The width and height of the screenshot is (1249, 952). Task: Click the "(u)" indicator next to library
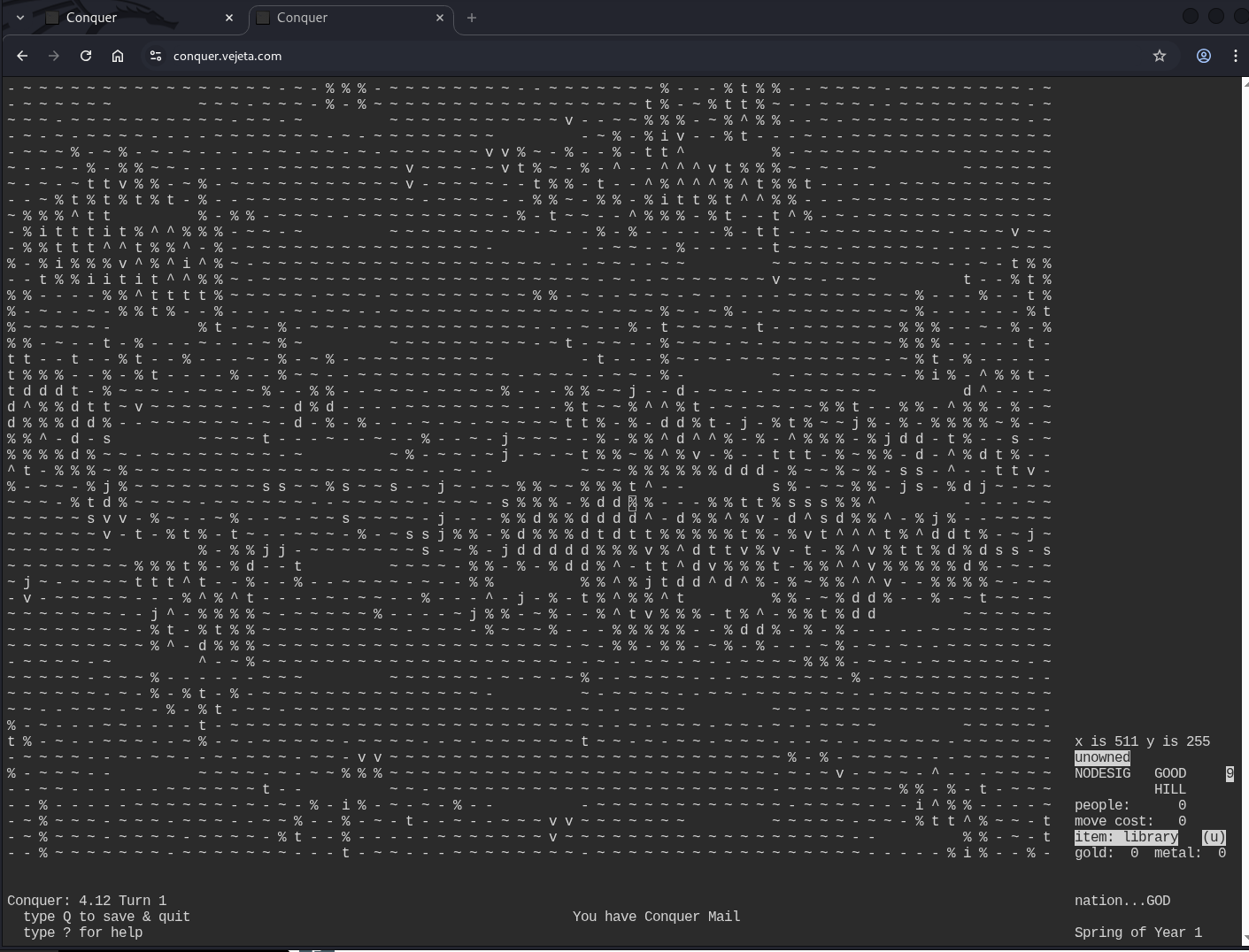coord(1214,837)
